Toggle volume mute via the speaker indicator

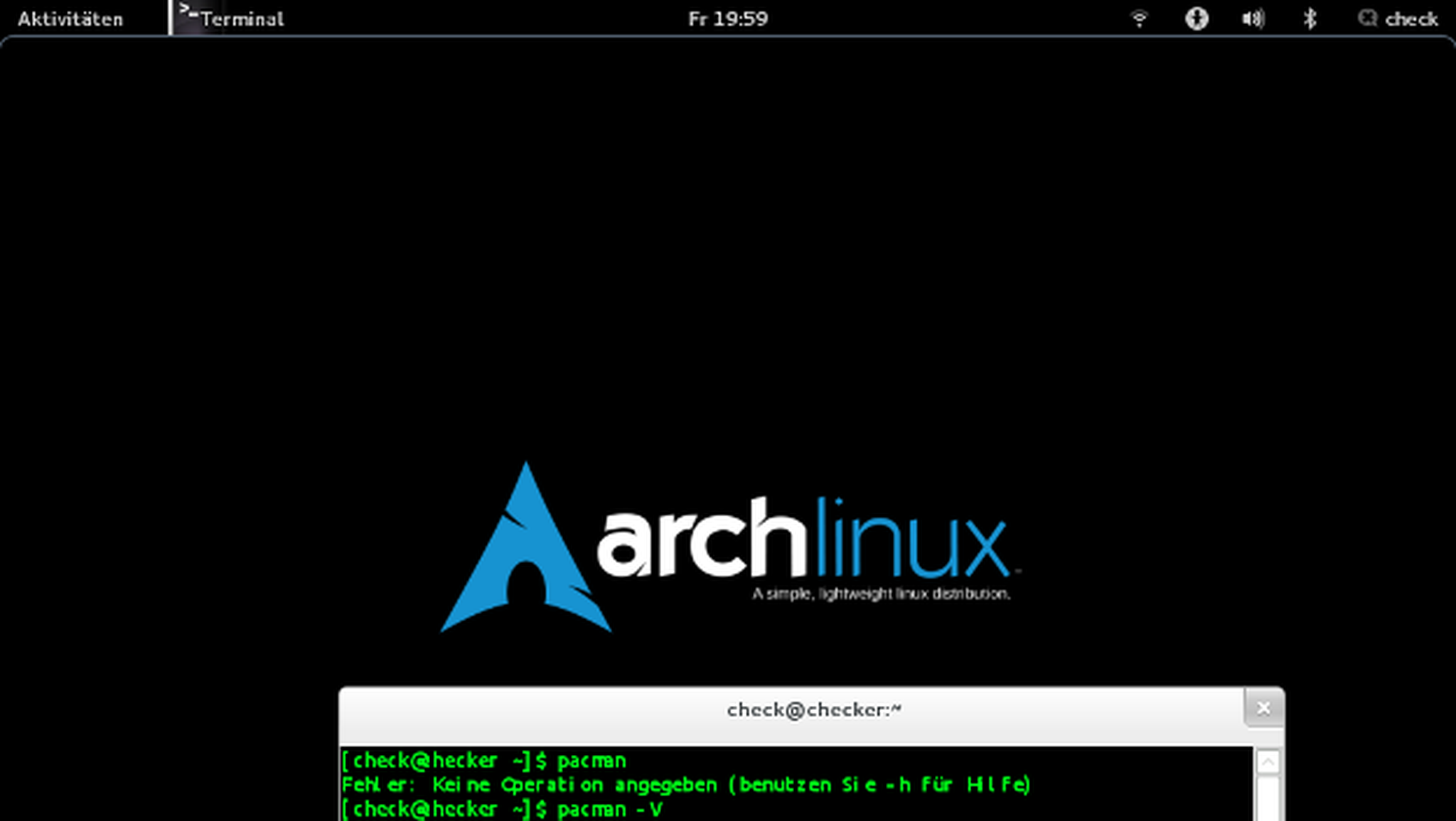click(x=1252, y=18)
